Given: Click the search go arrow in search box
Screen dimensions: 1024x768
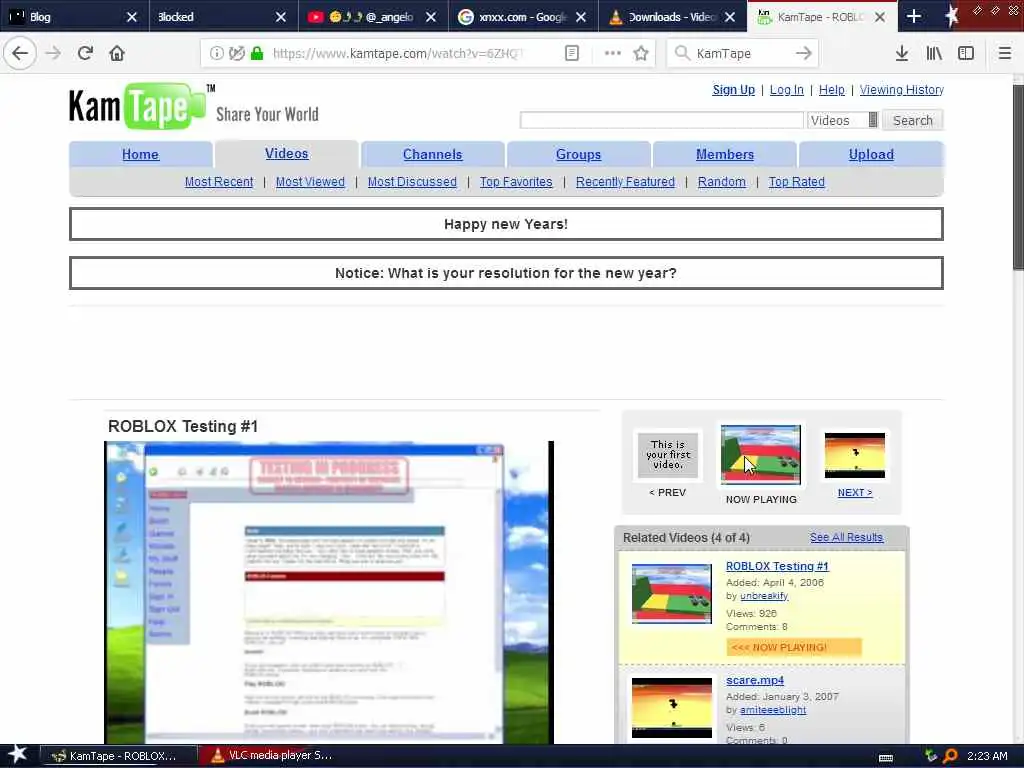Looking at the screenshot, I should [803, 54].
